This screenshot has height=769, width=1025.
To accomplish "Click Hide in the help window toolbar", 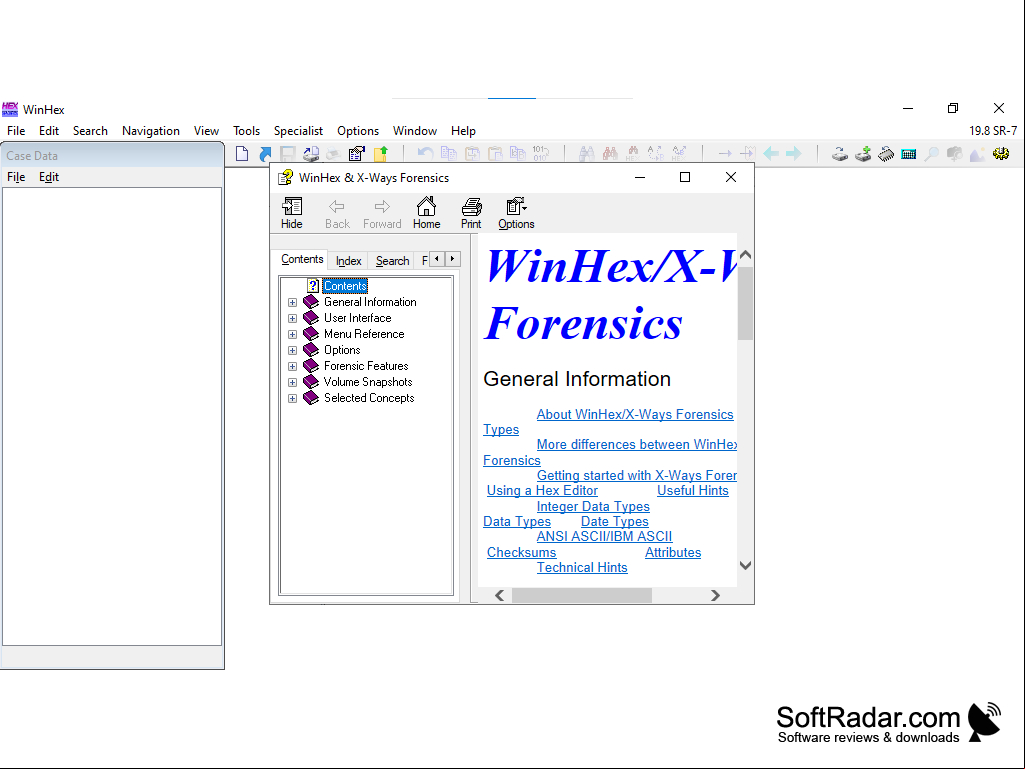I will click(x=292, y=213).
